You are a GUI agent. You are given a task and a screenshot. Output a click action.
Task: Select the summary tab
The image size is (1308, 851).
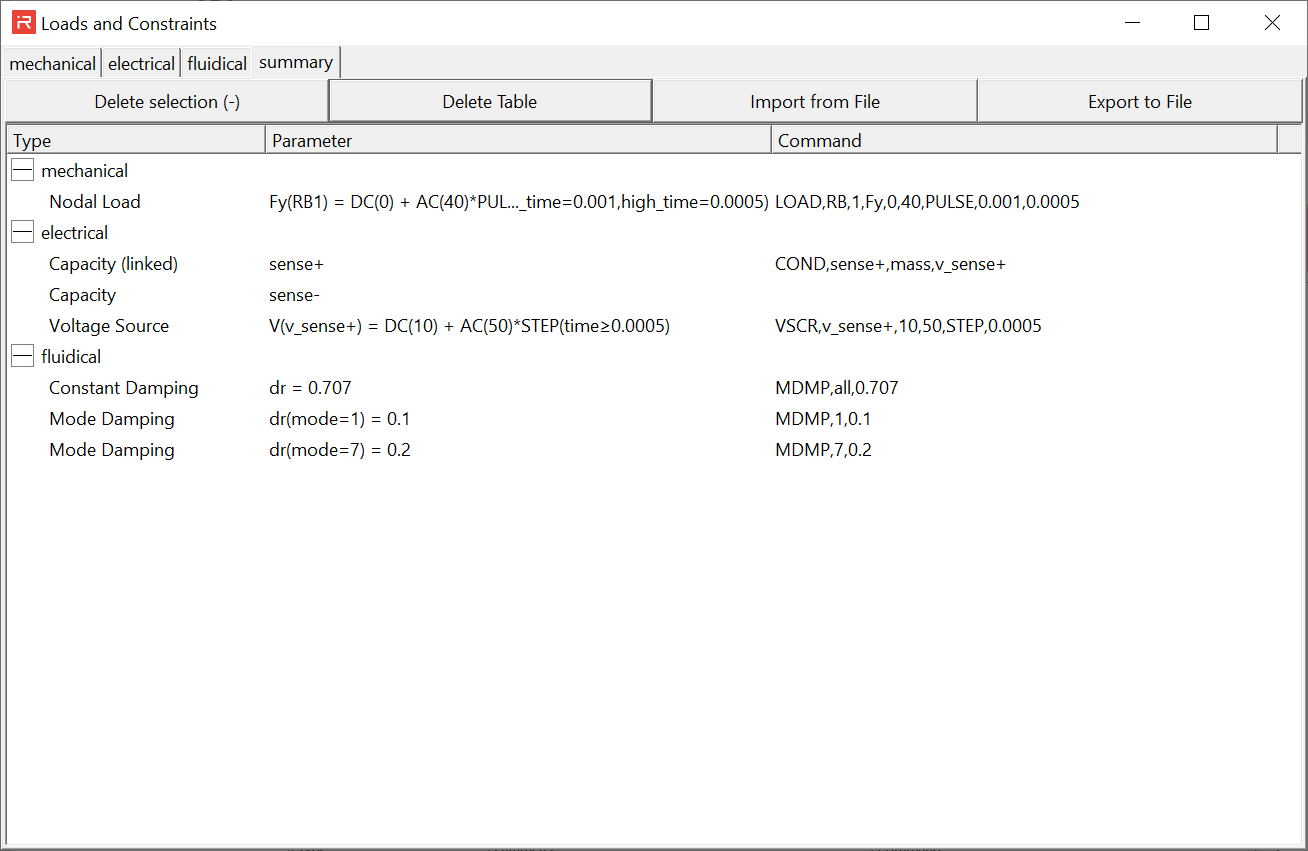(296, 63)
